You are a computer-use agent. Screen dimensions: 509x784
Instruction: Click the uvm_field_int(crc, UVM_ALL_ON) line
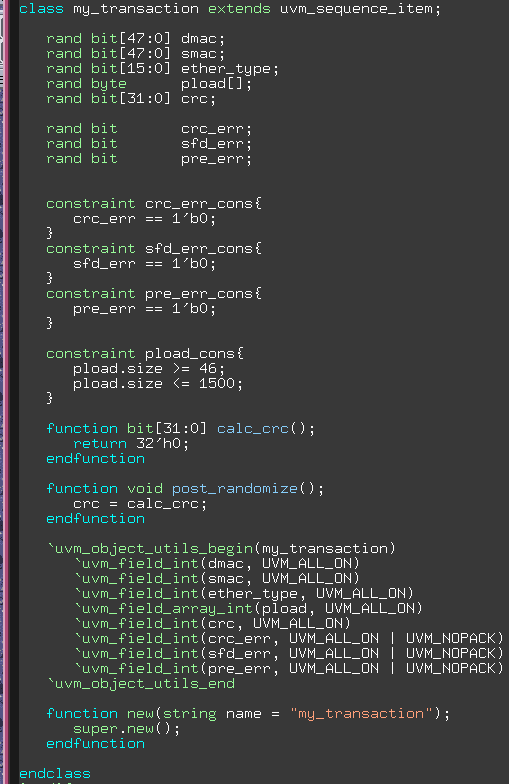[x=212, y=624]
